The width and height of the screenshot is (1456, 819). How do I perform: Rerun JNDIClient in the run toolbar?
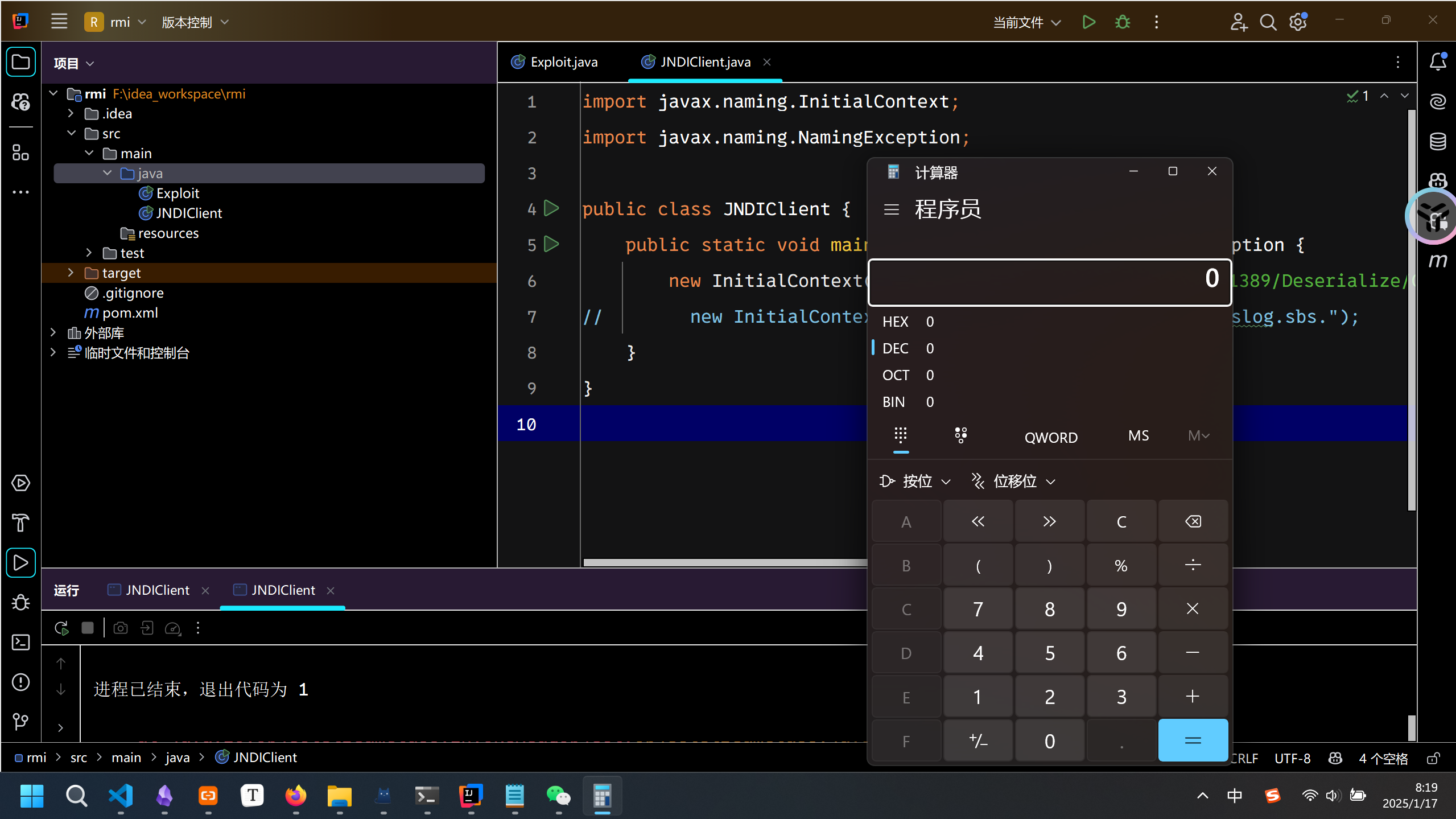(x=61, y=628)
